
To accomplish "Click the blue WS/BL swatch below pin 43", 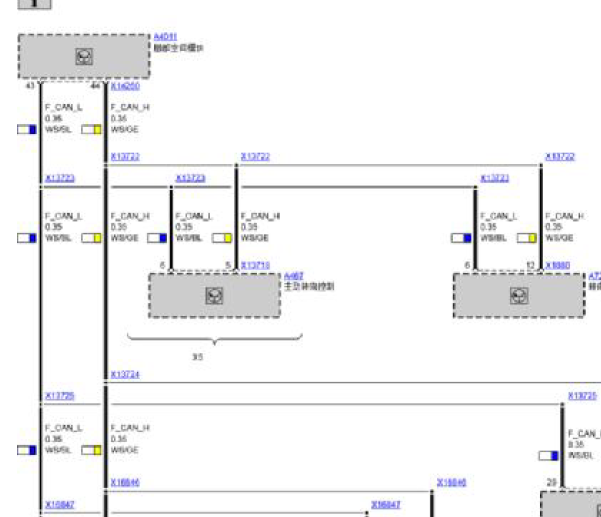I will pyautogui.click(x=27, y=130).
